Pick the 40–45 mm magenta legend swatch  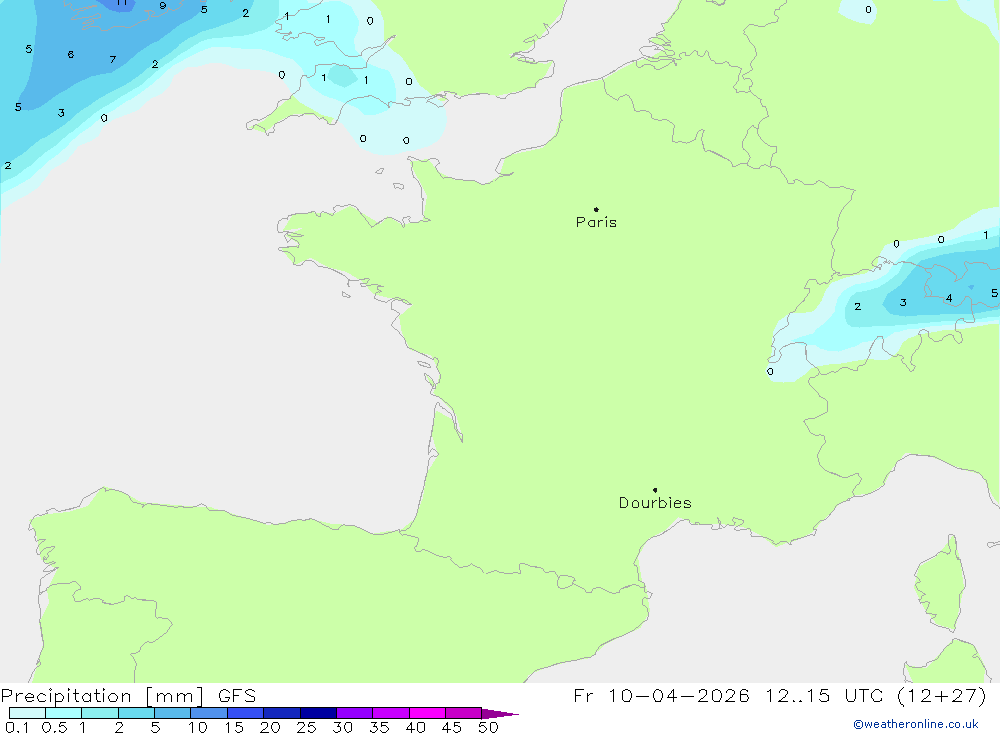[427, 713]
